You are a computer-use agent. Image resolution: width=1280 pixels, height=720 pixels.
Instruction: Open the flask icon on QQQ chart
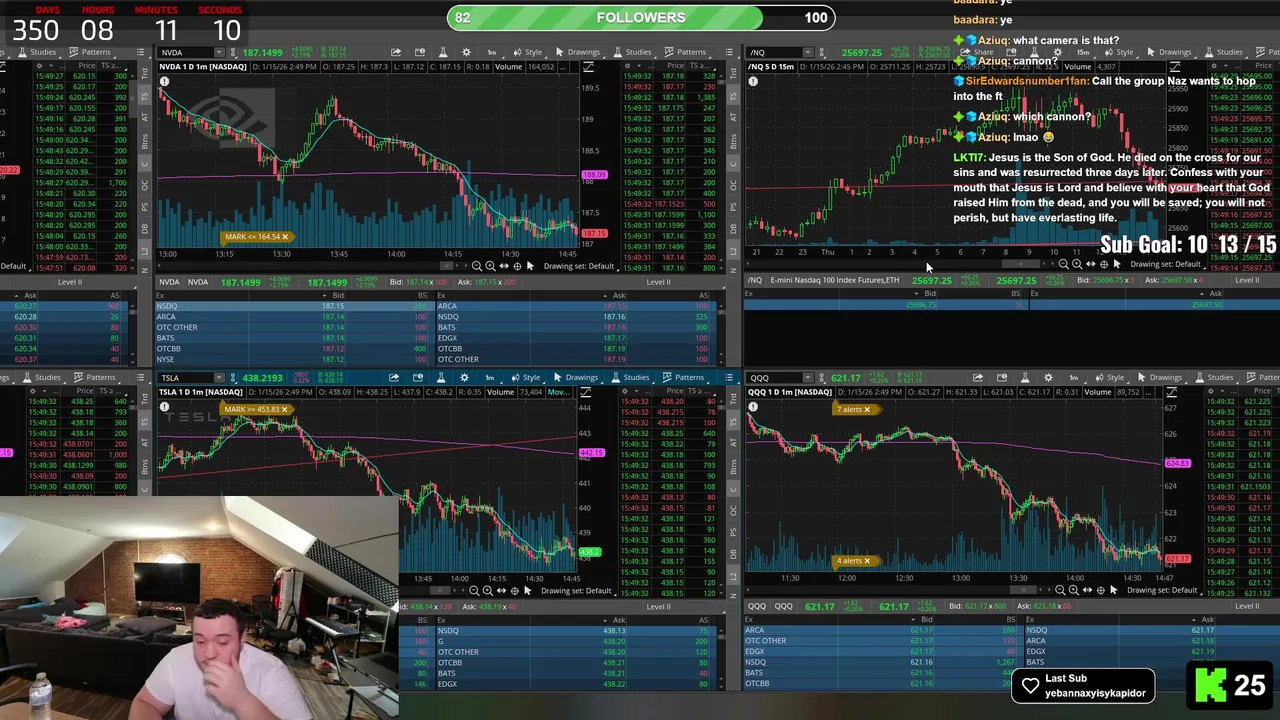pos(1025,378)
